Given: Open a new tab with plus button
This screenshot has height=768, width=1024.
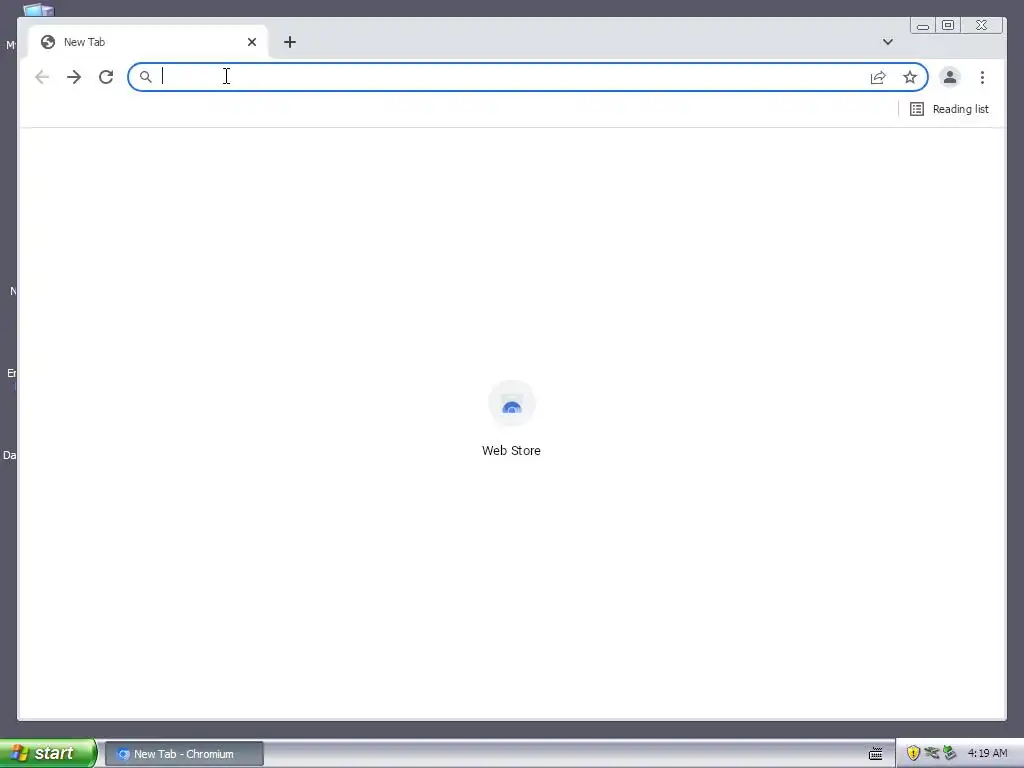Looking at the screenshot, I should coord(290,42).
